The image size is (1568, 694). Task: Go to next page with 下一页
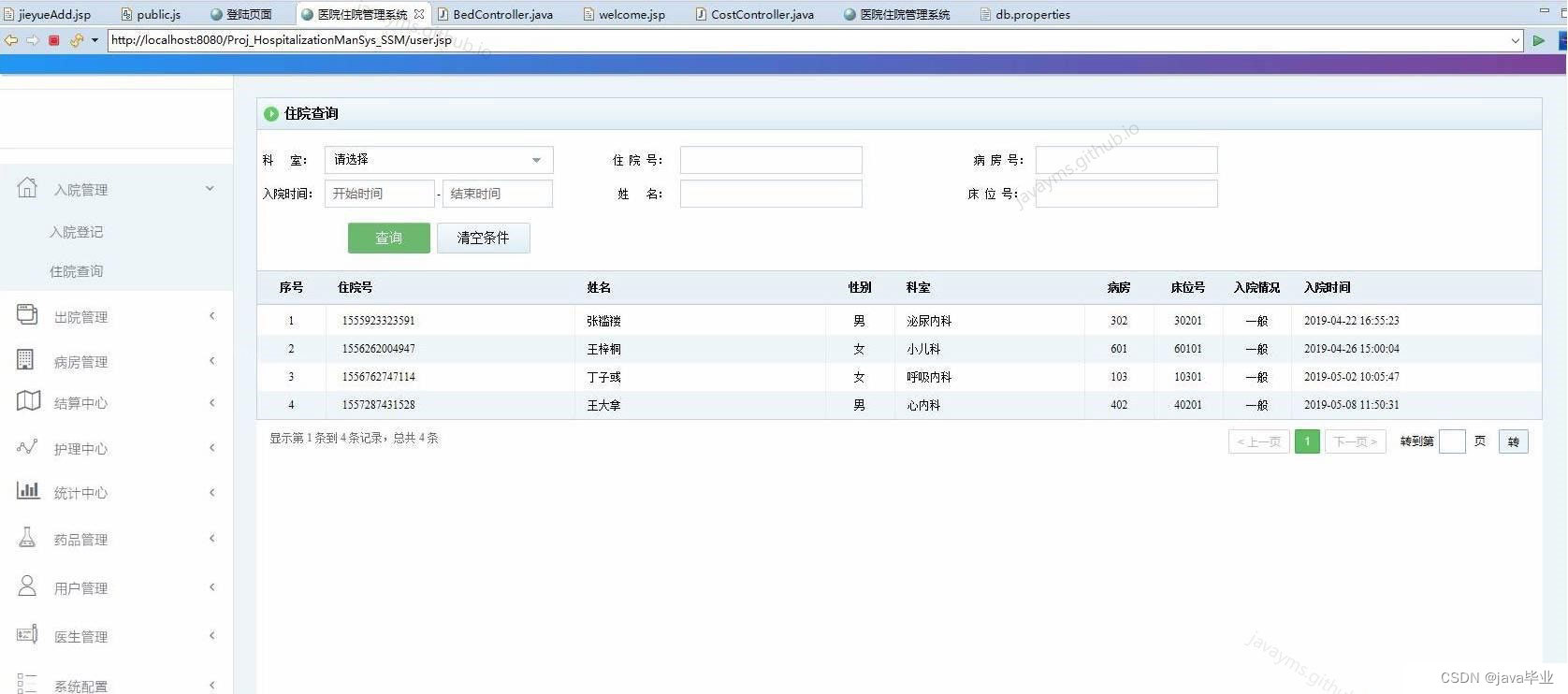click(1356, 441)
